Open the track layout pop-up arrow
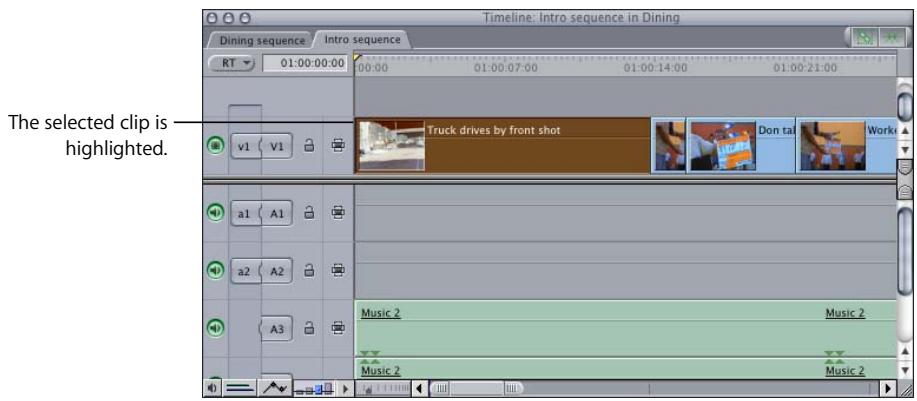917x401 pixels. coord(345,388)
